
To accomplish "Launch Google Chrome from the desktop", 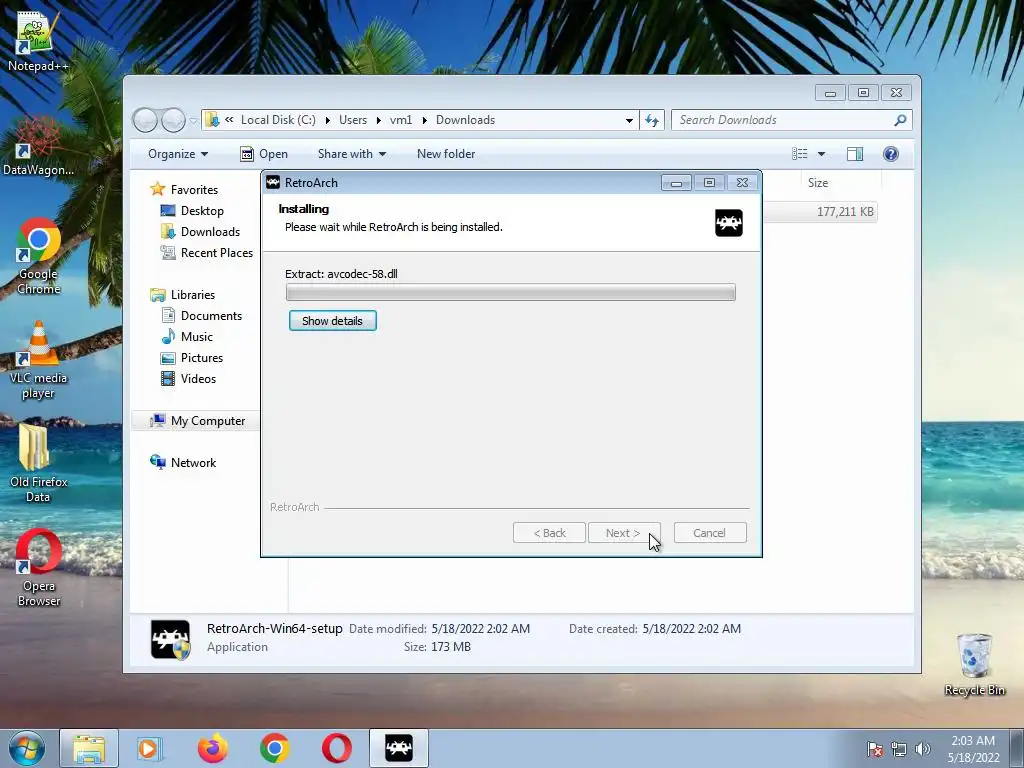I will [38, 256].
